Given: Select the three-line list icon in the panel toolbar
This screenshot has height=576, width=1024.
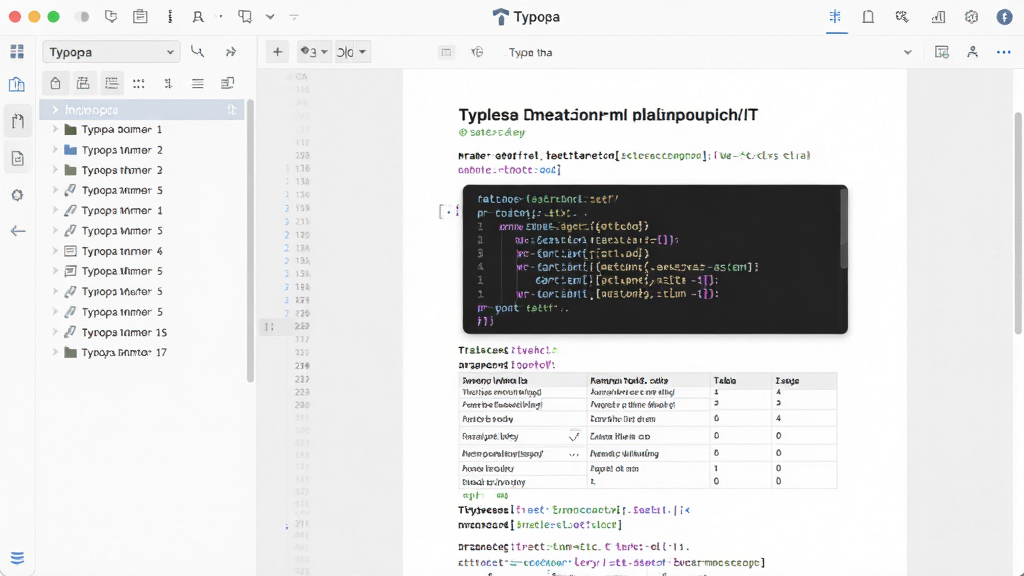Looking at the screenshot, I should [197, 83].
